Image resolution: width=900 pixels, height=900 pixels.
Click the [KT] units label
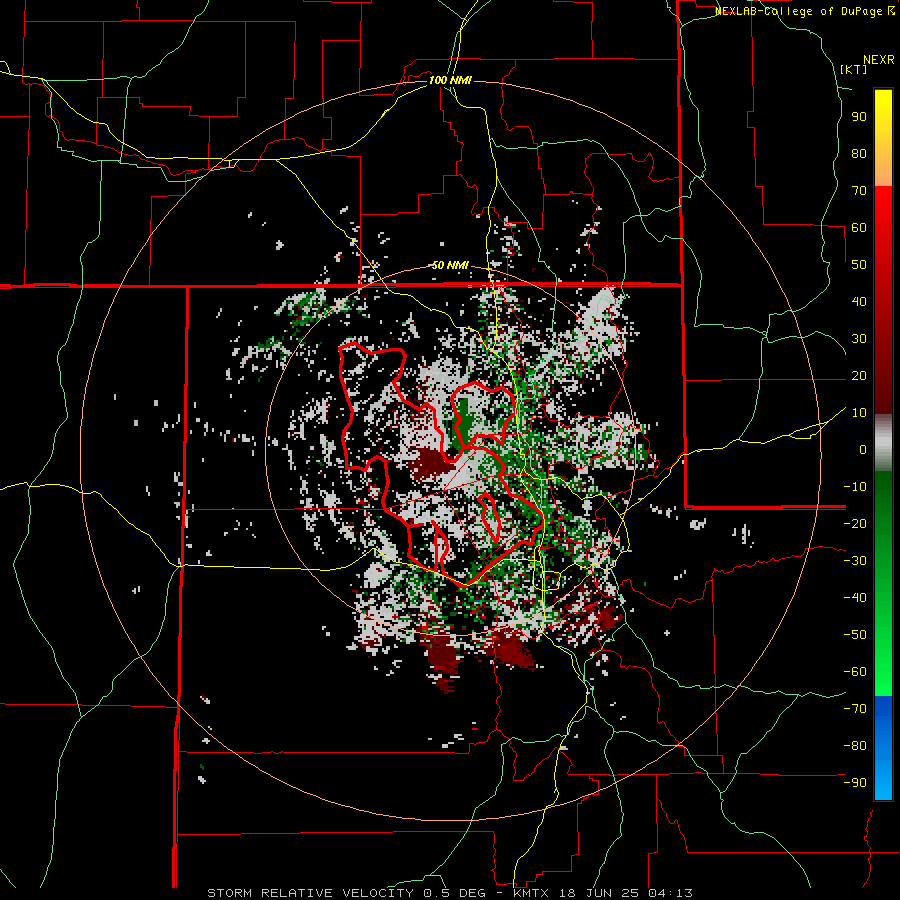[x=854, y=69]
